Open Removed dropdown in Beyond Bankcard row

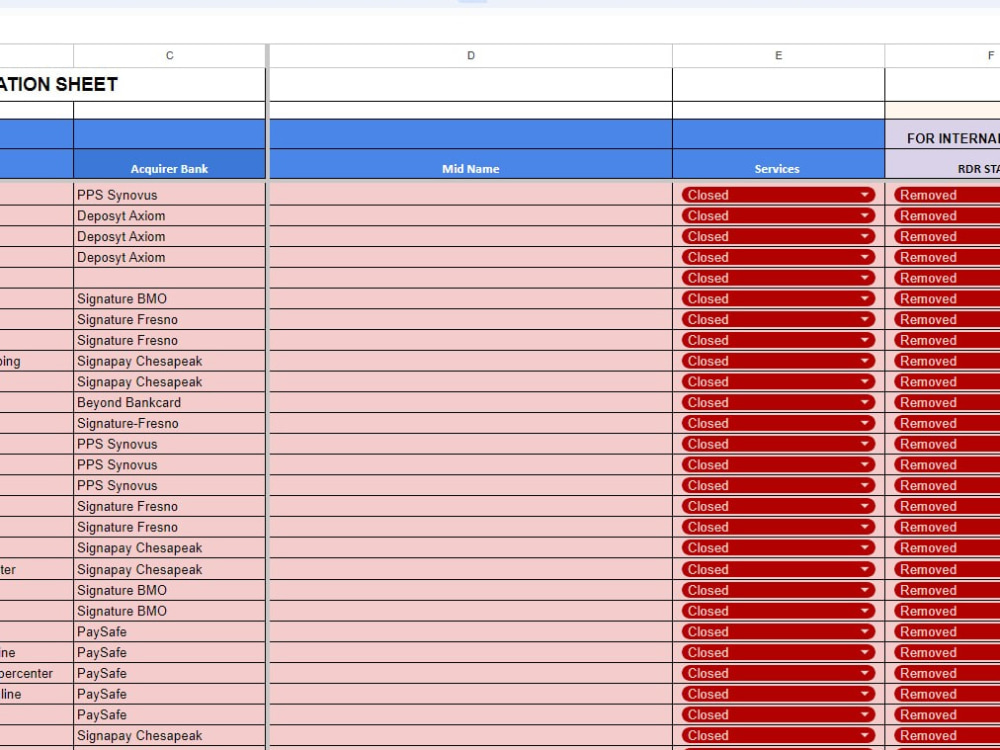coord(946,402)
